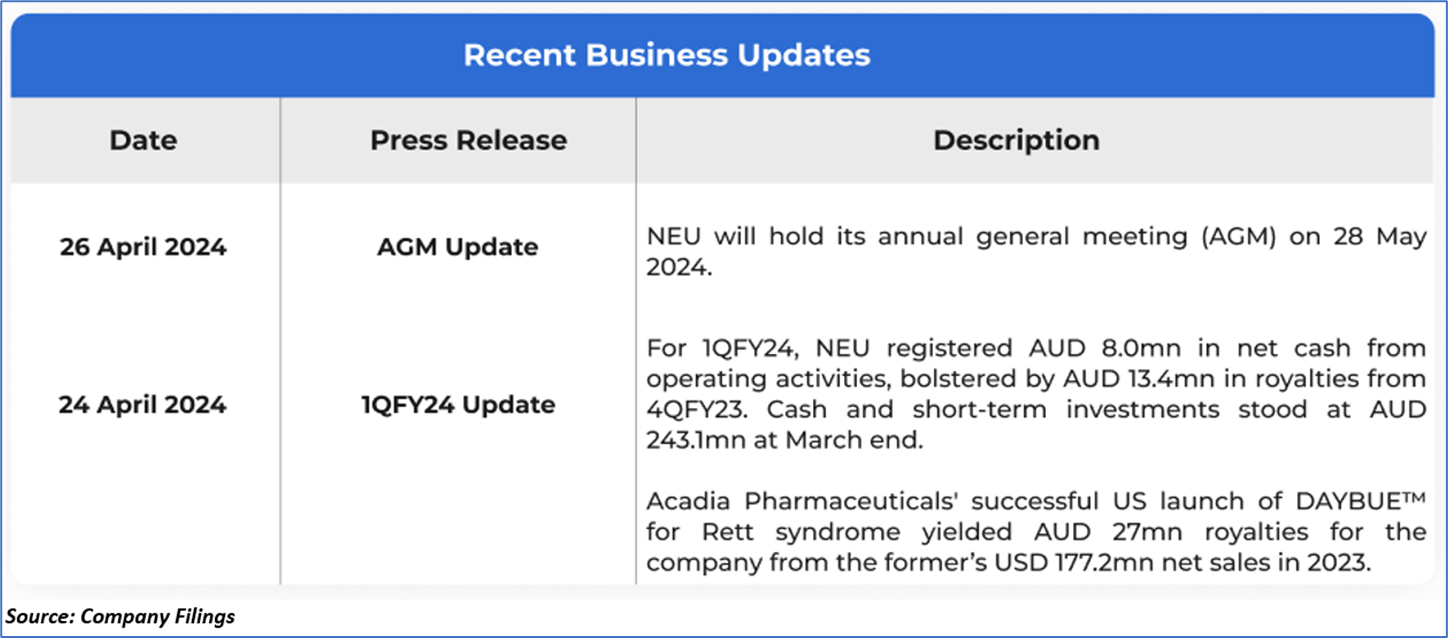Select the AGM Update press release cell
Viewport: 1448px width, 638px height.
pyautogui.click(x=457, y=247)
